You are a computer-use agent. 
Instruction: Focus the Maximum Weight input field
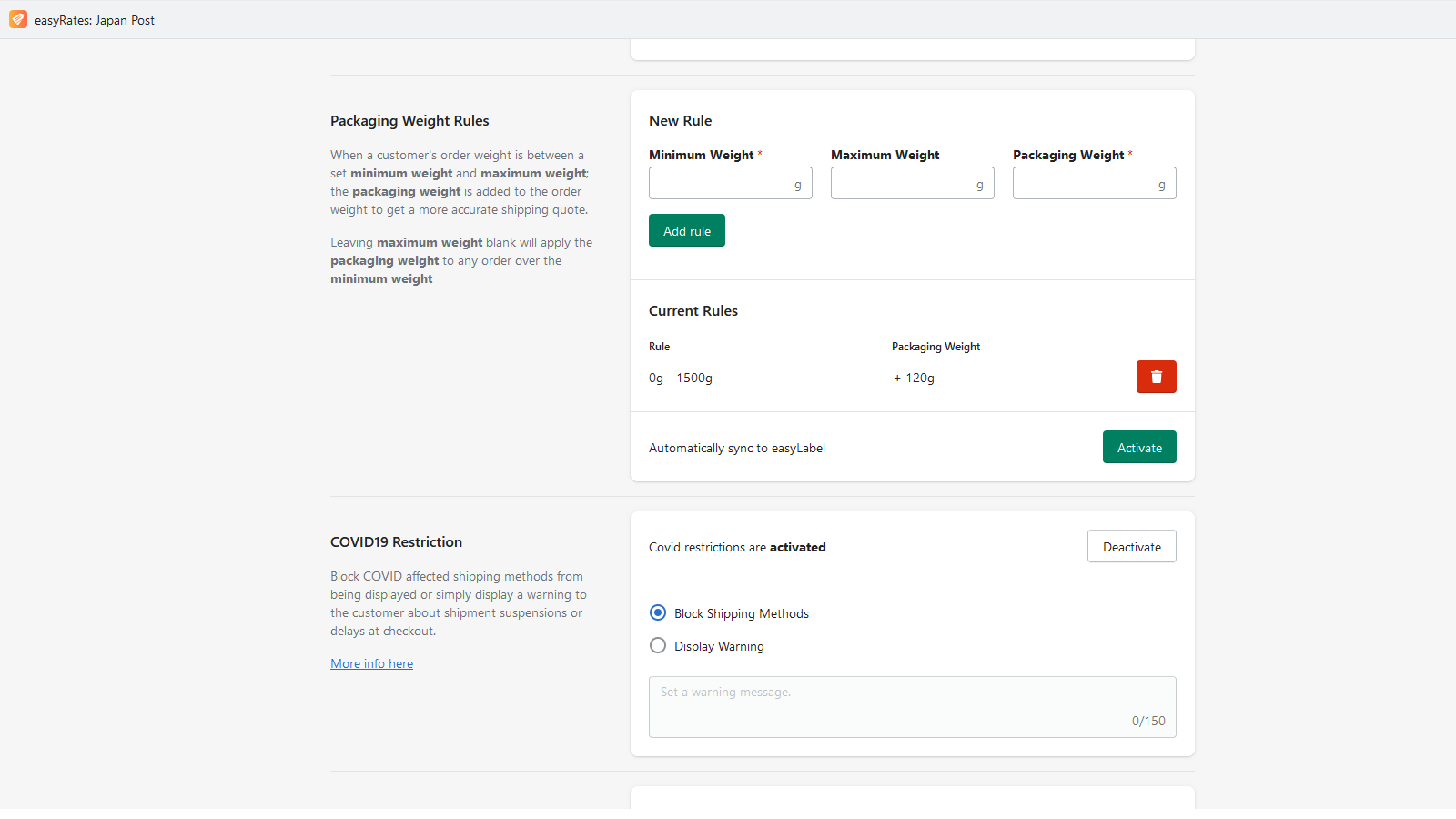pos(913,183)
